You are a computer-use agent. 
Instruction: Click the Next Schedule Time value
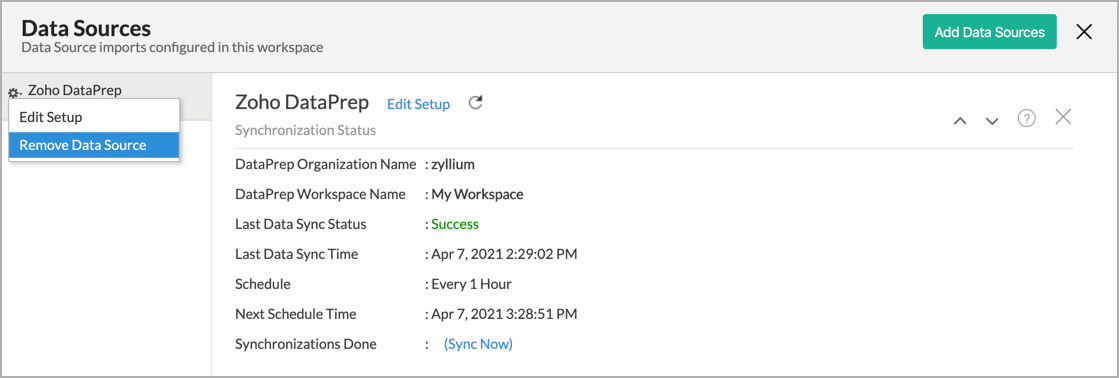click(x=504, y=314)
